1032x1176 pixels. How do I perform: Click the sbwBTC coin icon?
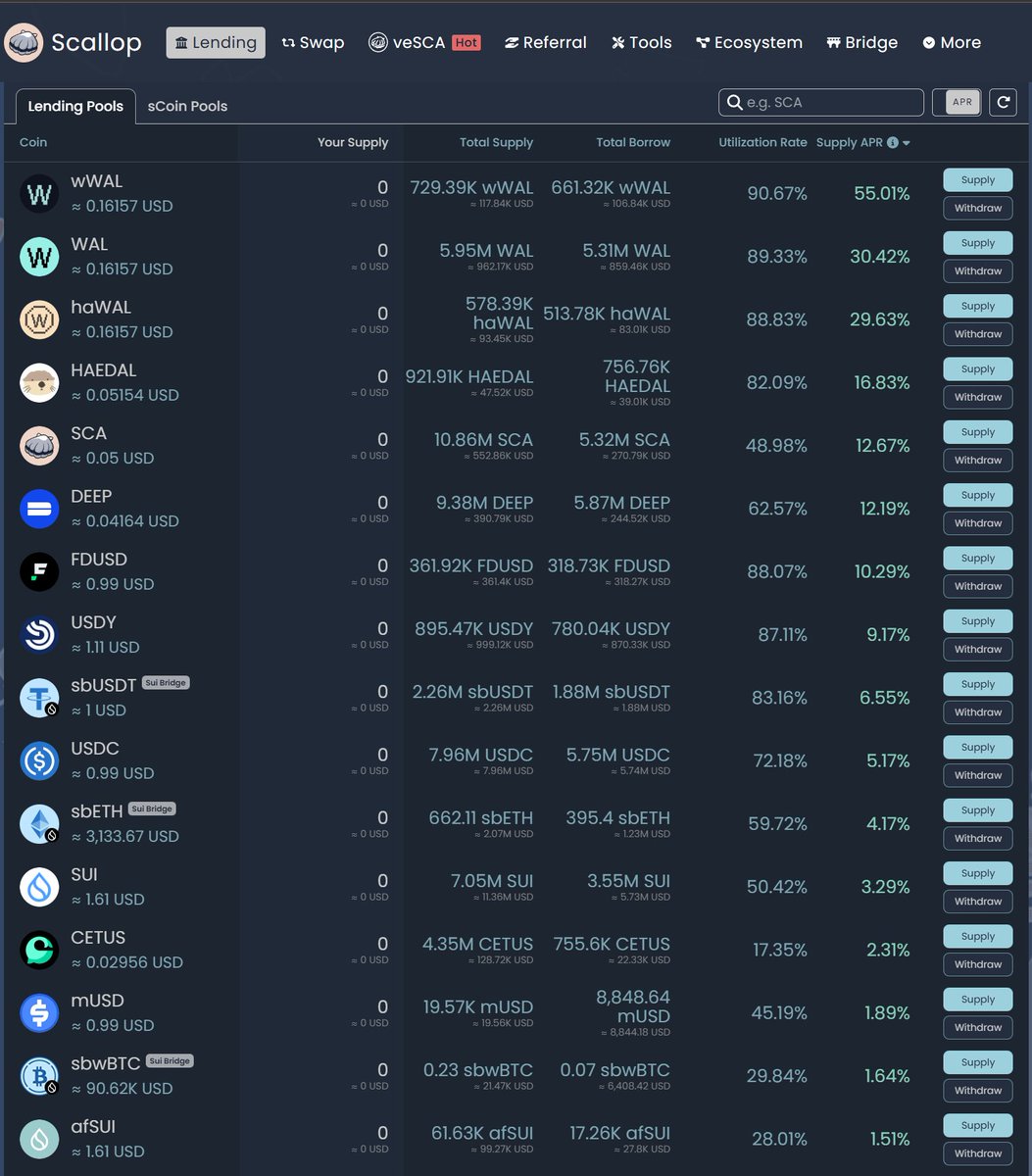coord(39,1076)
